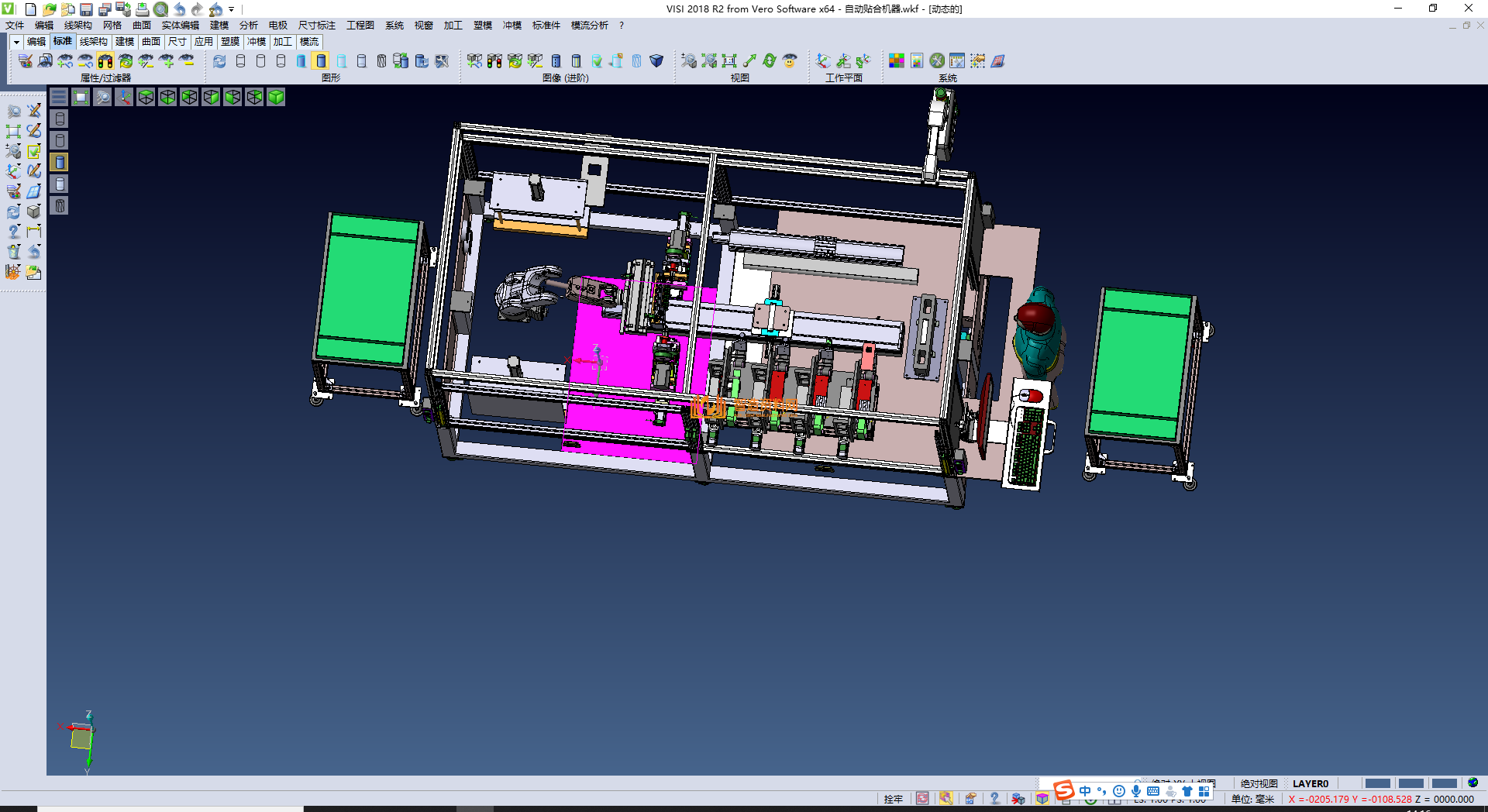Open the 实体编辑 menu

[x=180, y=26]
